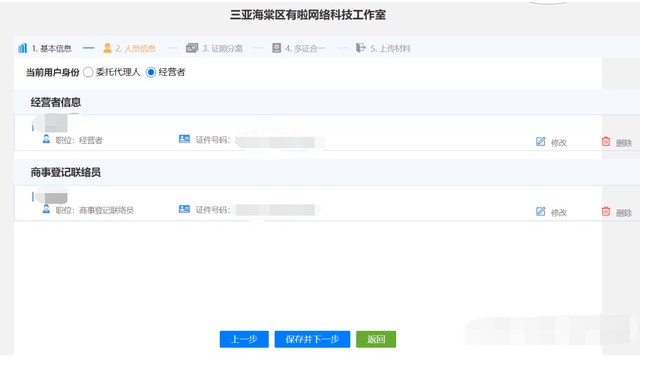Click person icon beside 职位: 商事登记联络员

tap(46, 209)
